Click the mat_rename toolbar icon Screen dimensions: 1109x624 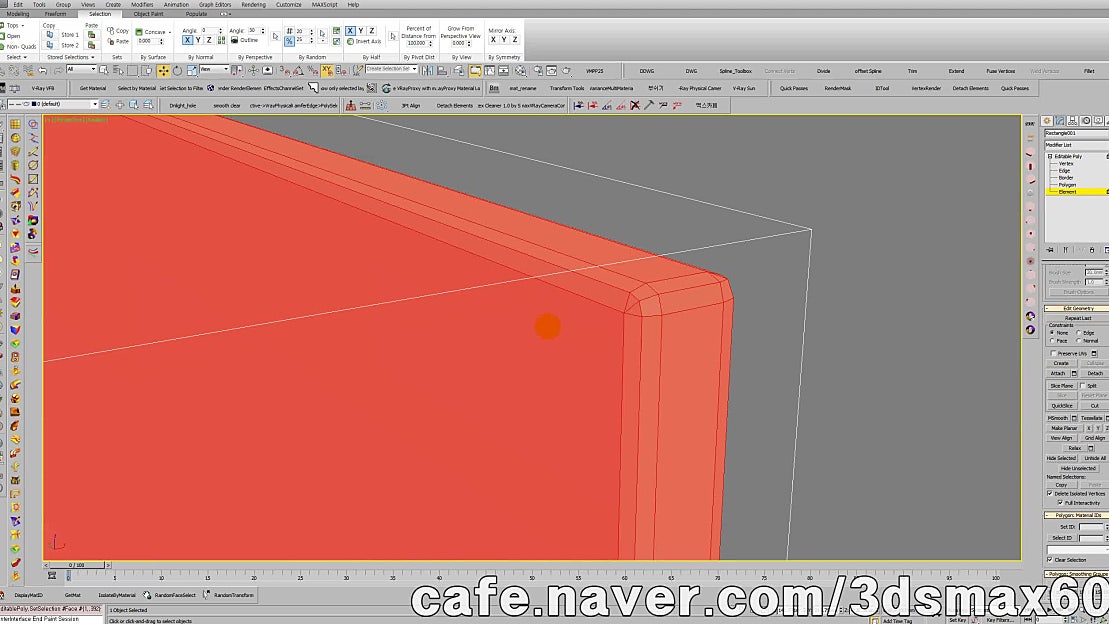[522, 88]
